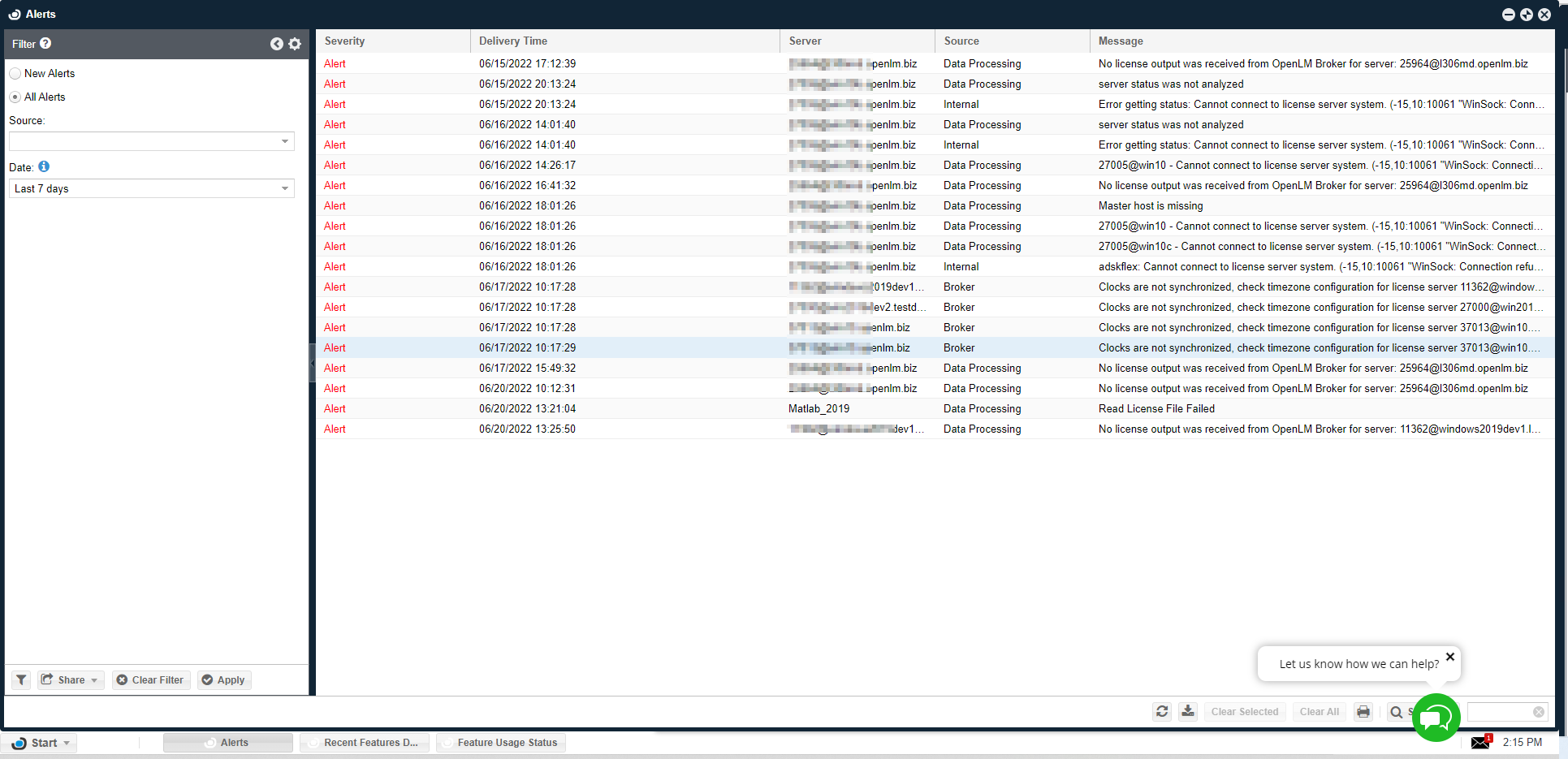Switch to Recent Features taskbar tab
The width and height of the screenshot is (1568, 759).
click(x=364, y=743)
